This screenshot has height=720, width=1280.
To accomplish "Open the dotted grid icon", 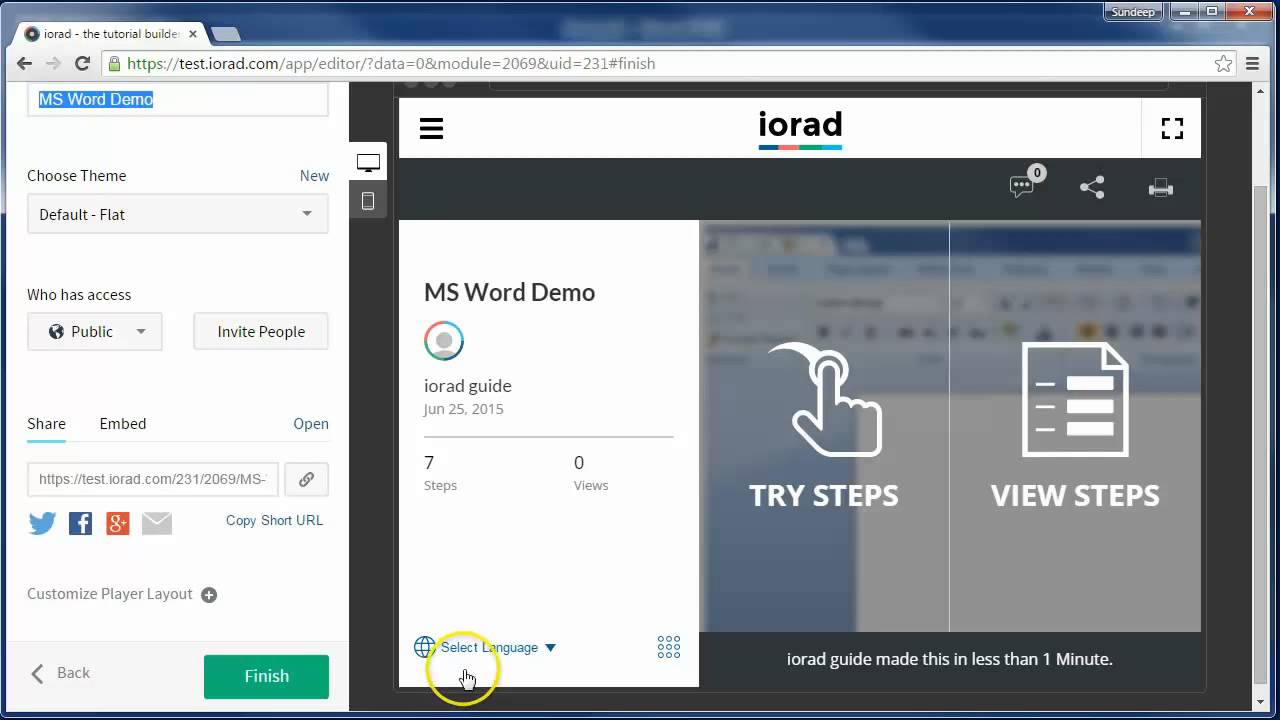I will tap(669, 647).
